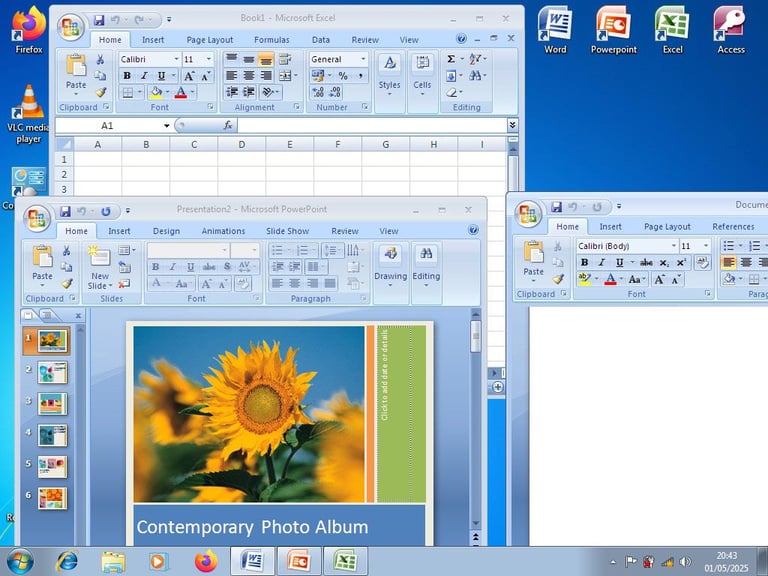
Task: Click Save icon in Excel quick access toolbar
Action: click(x=99, y=20)
